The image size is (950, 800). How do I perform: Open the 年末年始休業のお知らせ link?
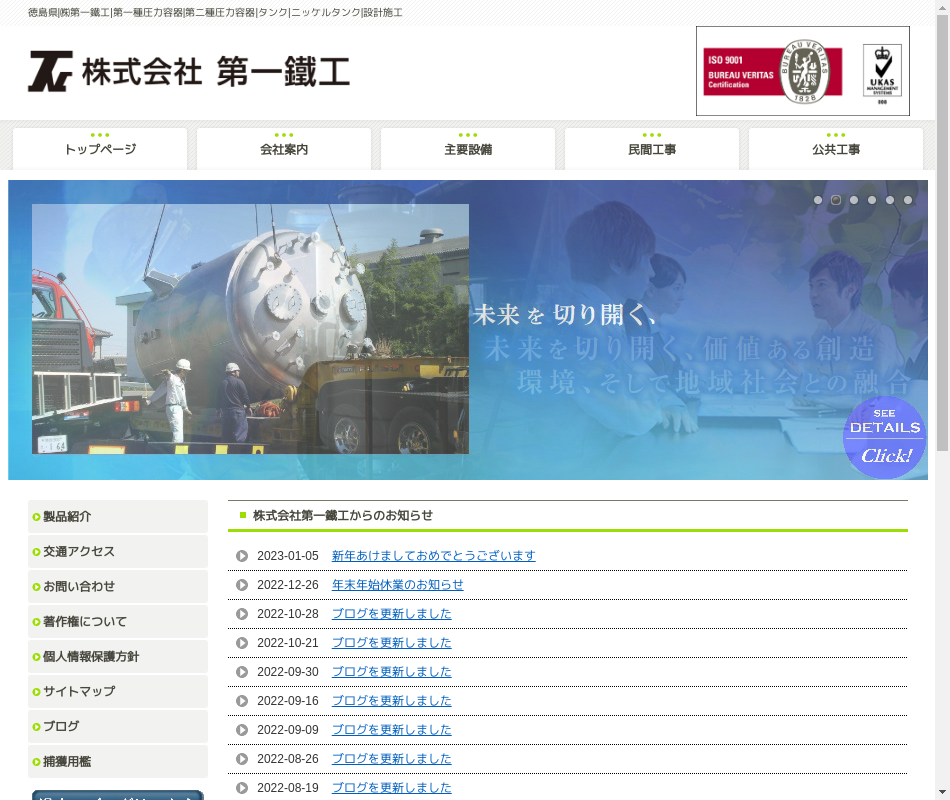397,585
